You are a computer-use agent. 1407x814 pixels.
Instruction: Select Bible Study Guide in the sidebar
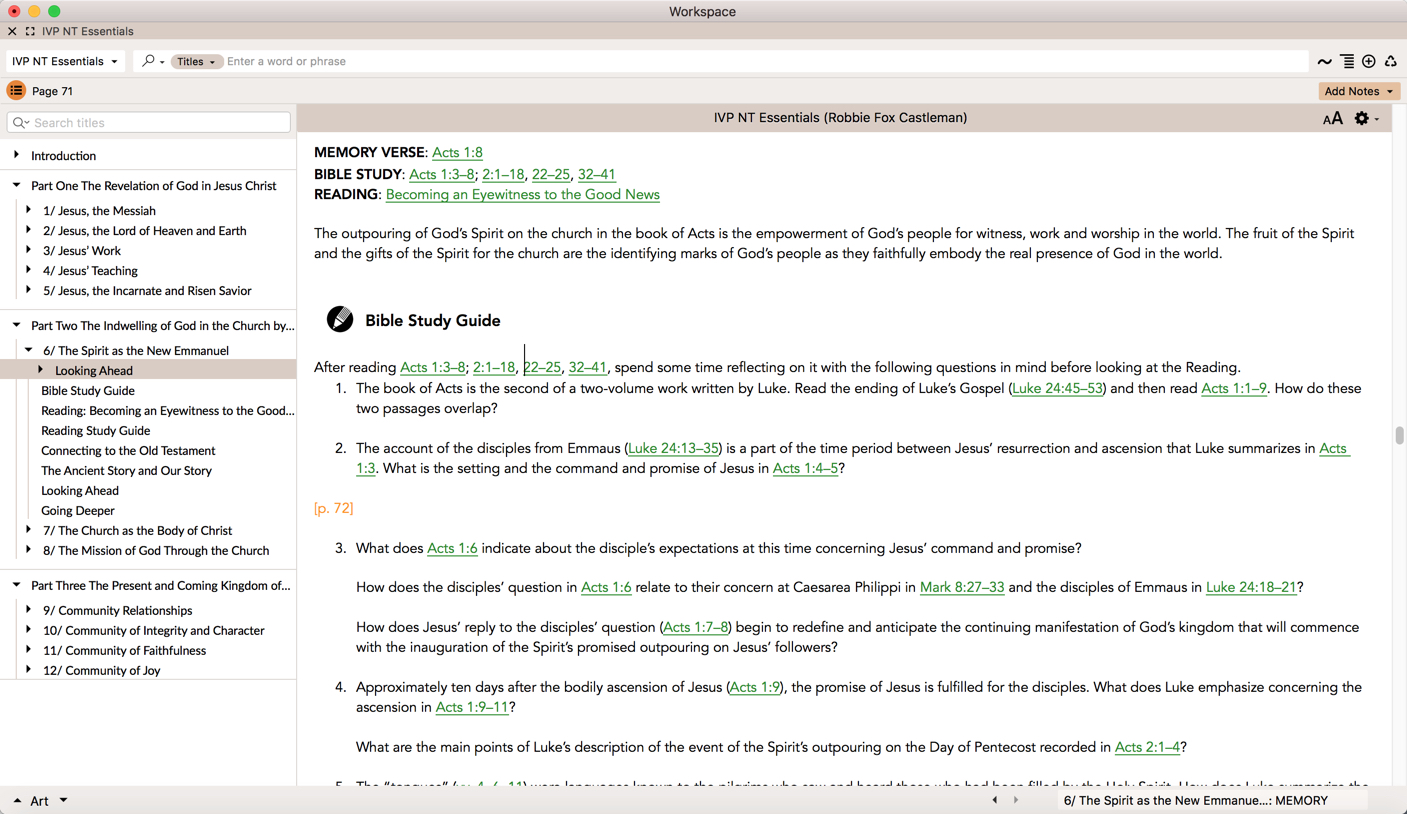(x=88, y=390)
